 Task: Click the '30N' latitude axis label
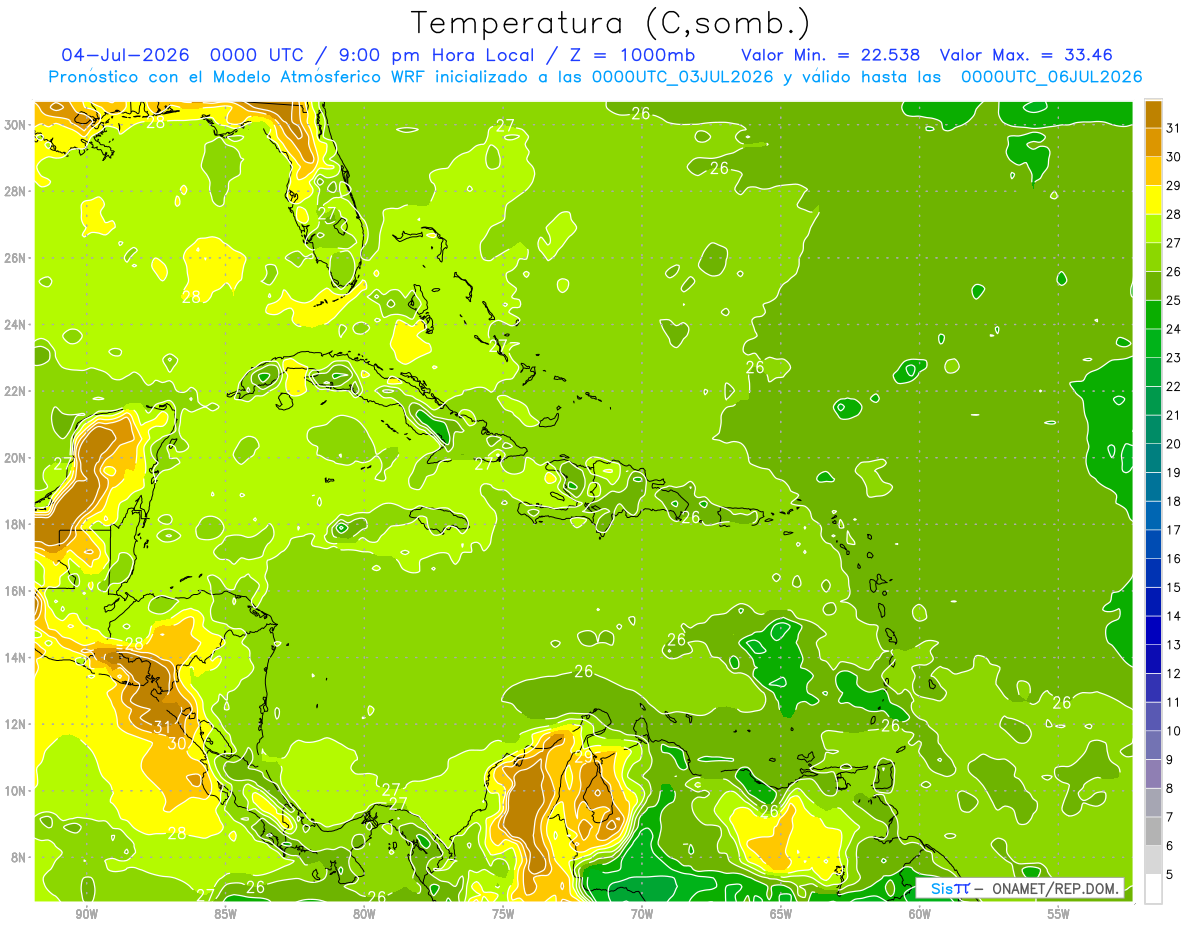click(x=15, y=125)
